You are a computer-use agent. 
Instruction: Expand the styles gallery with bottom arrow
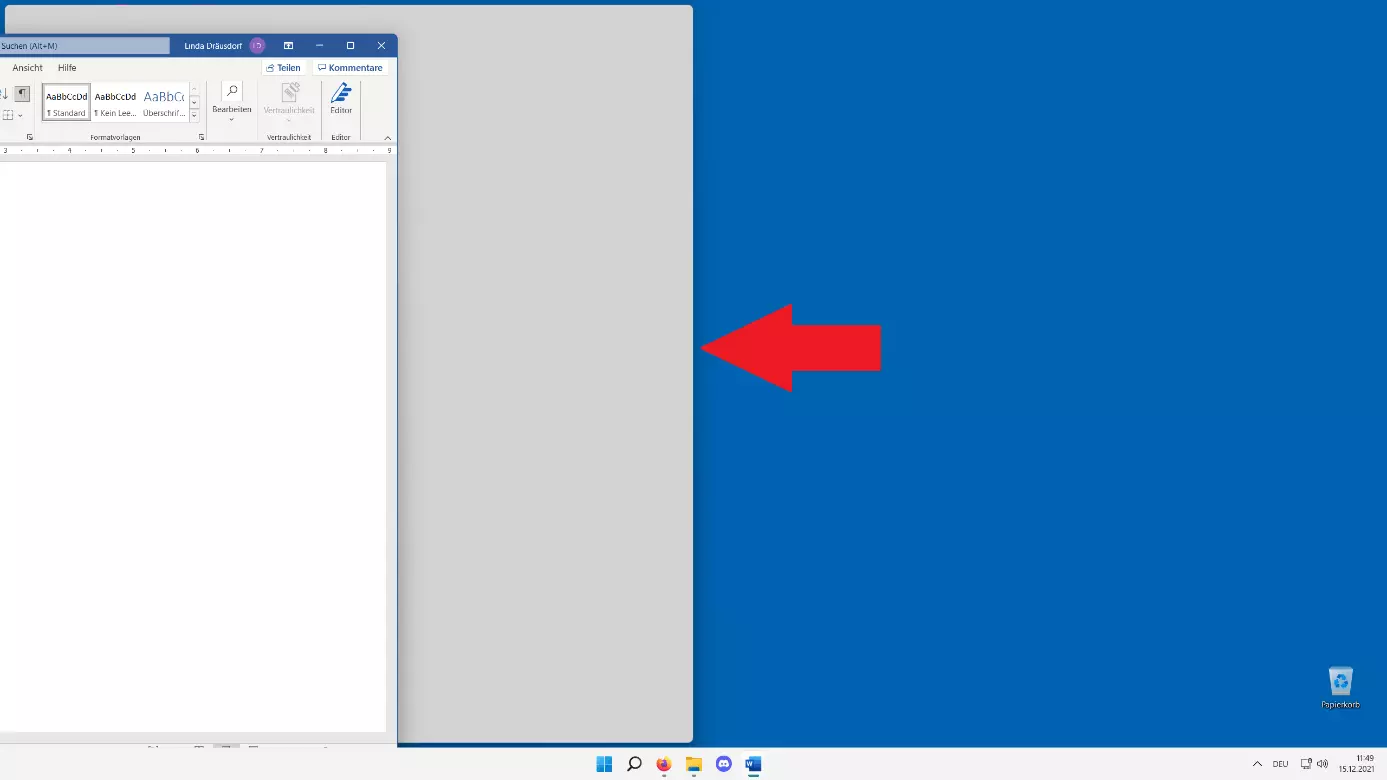[194, 116]
